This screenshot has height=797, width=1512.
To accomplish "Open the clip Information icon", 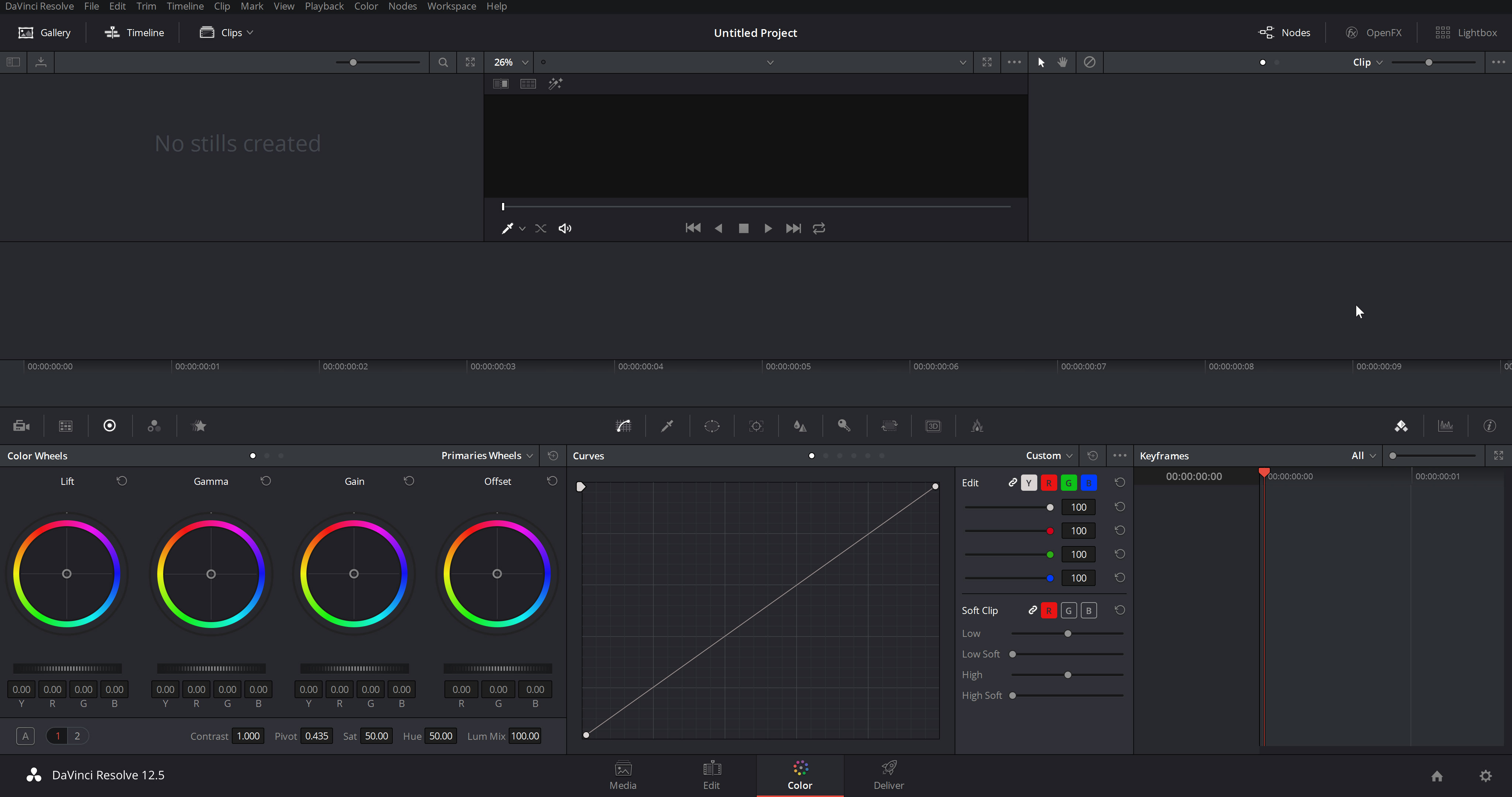I will point(1490,426).
